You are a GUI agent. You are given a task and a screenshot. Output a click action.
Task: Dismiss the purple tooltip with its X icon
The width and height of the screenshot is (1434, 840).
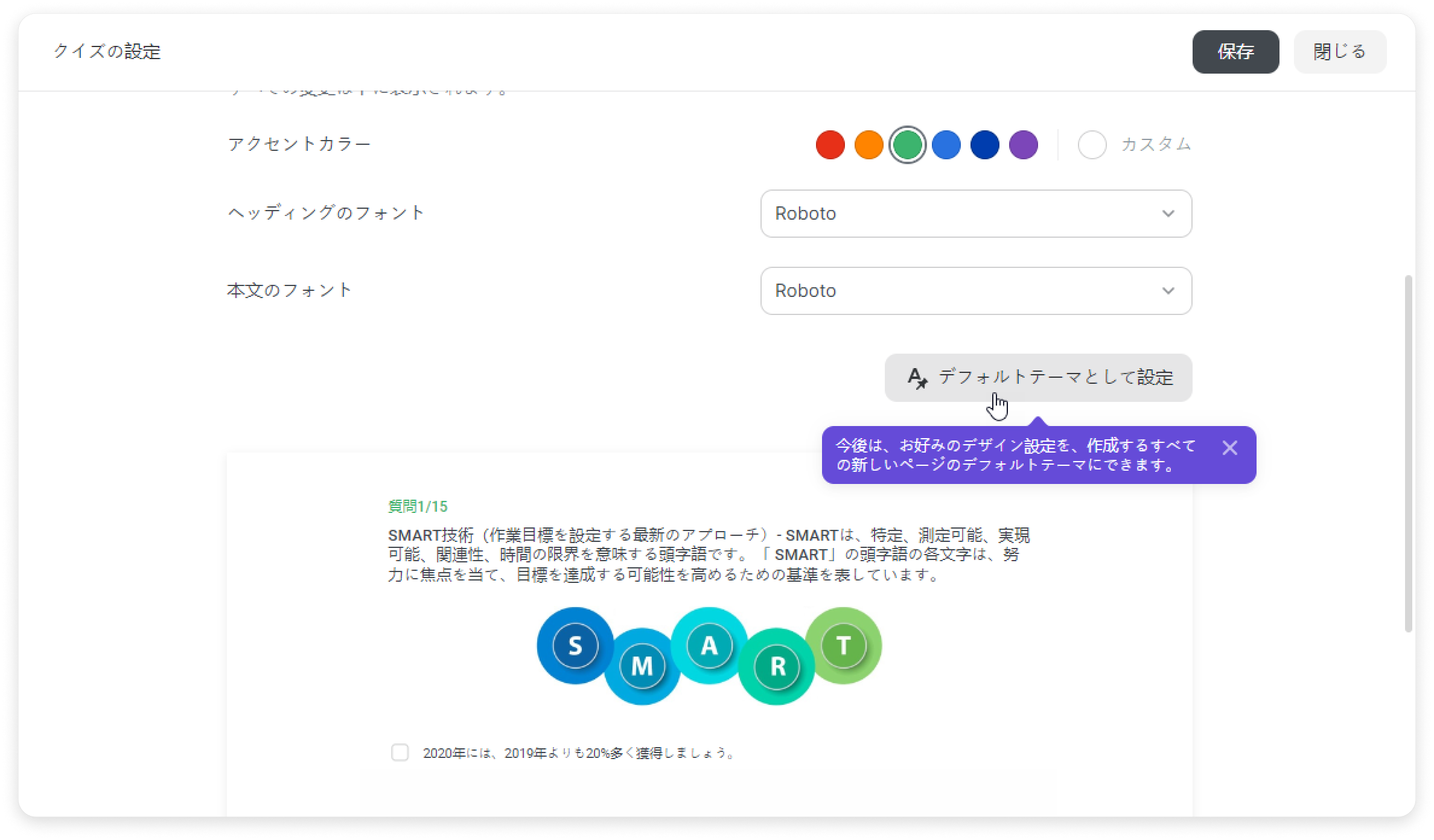click(x=1229, y=448)
